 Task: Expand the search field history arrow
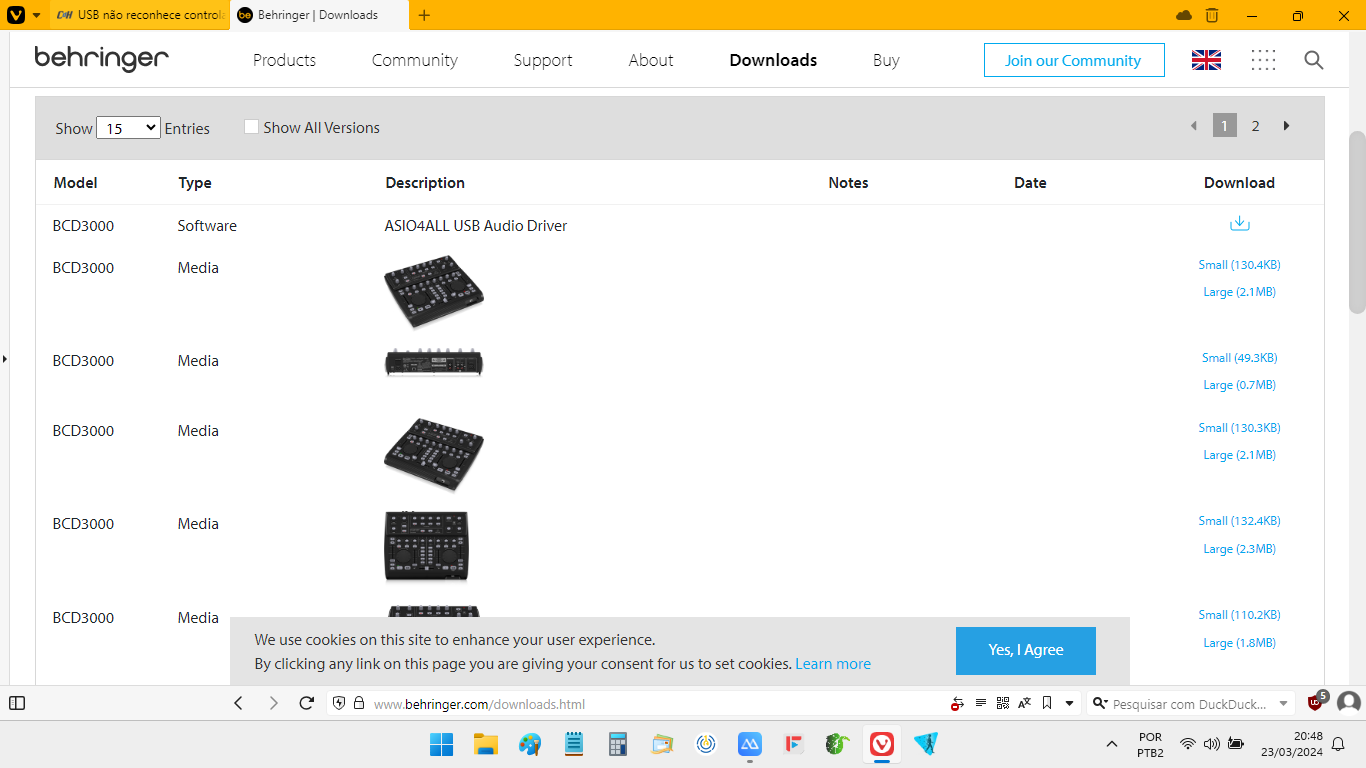pos(1284,703)
